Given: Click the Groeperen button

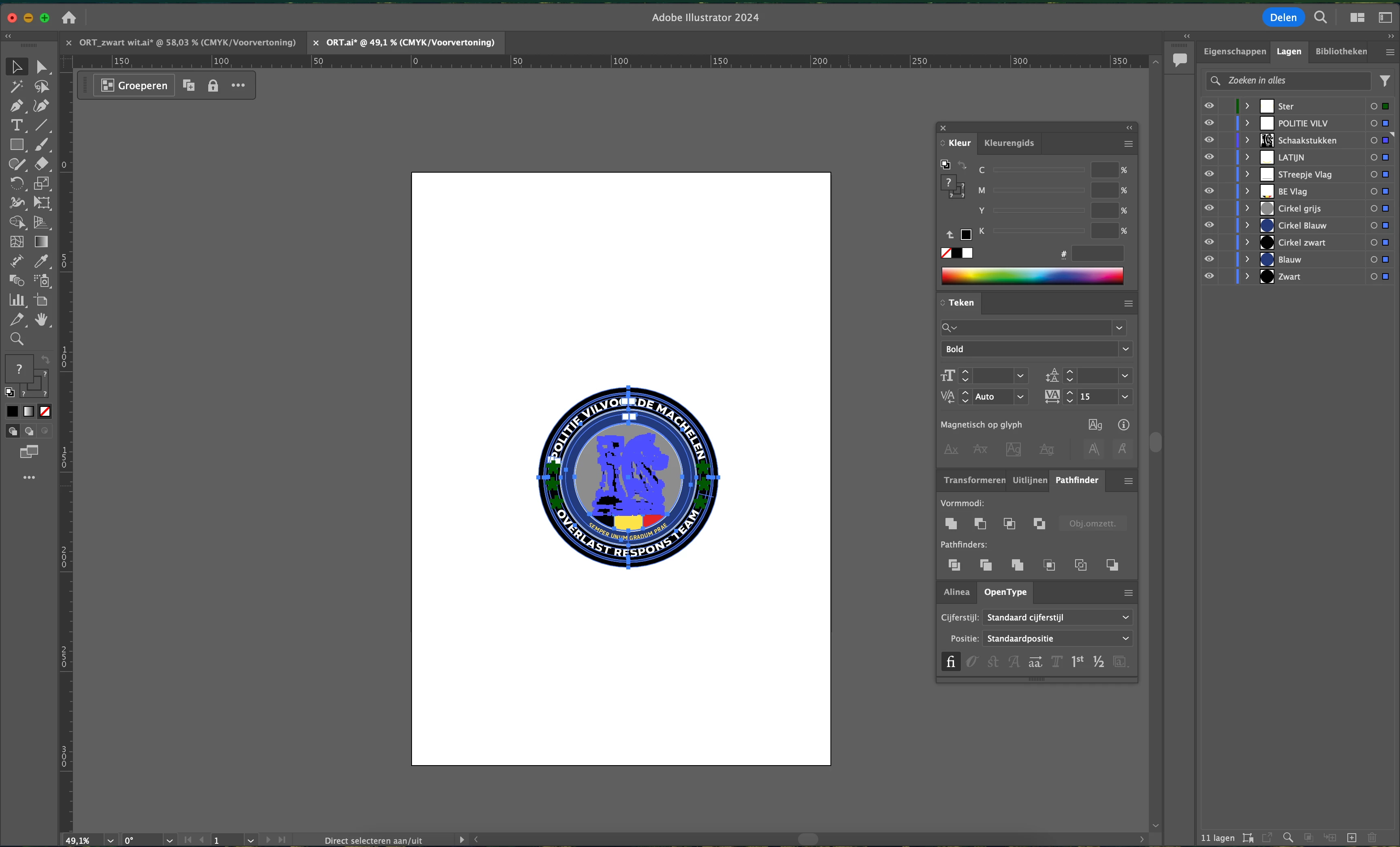Looking at the screenshot, I should pos(134,85).
